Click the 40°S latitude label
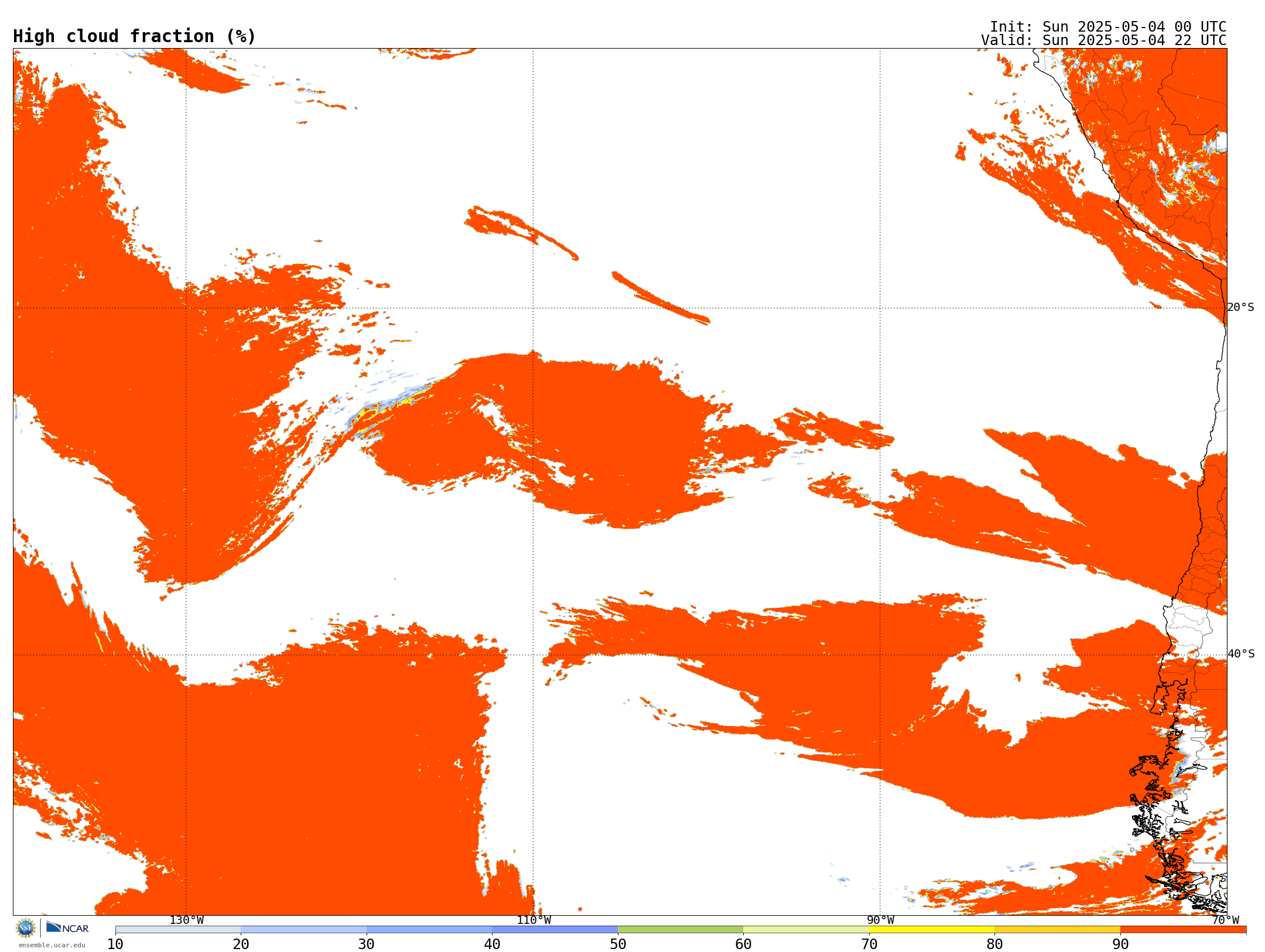The image size is (1265, 952). (1241, 654)
